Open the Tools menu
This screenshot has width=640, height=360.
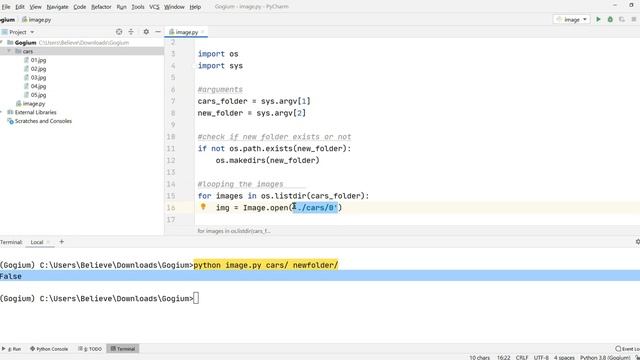(x=138, y=7)
